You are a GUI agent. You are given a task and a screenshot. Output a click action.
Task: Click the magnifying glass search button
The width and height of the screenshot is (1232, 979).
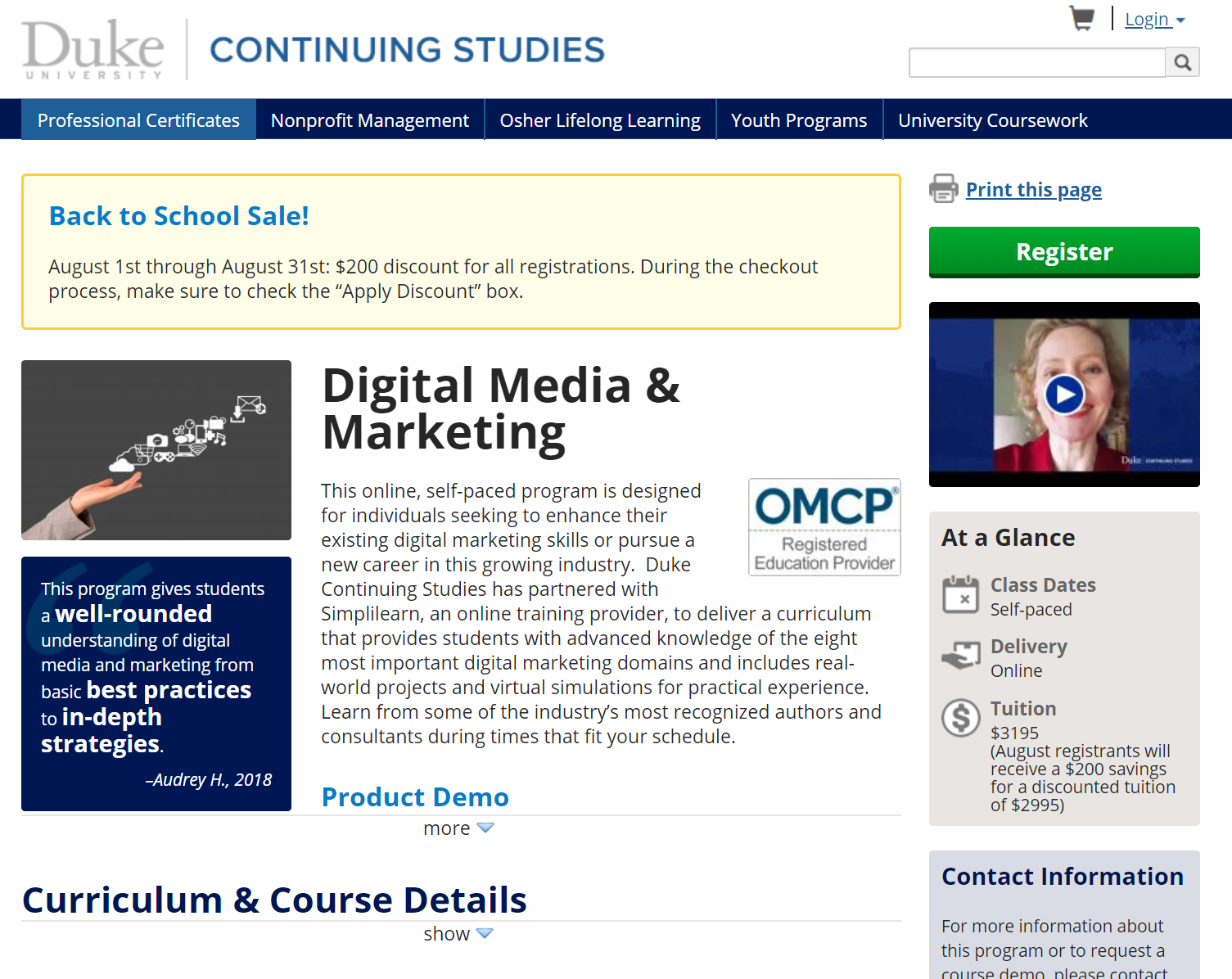click(x=1182, y=62)
